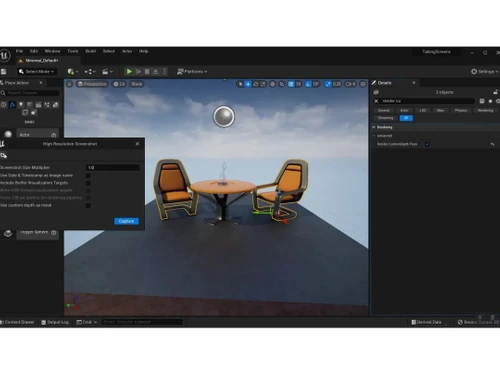This screenshot has width=500, height=375.
Task: Activate the Rotate tool in viewport toolbar
Action: click(255, 84)
